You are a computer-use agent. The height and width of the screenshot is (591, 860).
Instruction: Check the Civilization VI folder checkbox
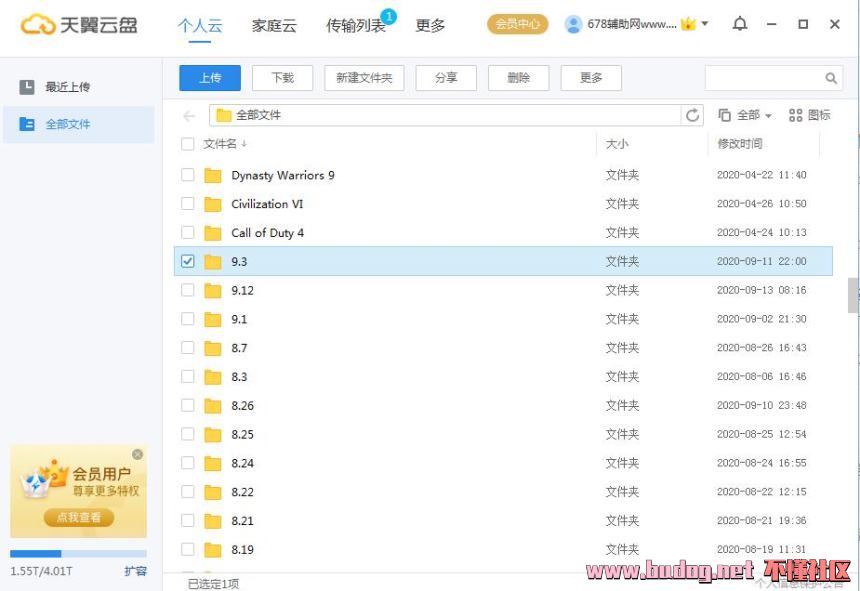point(188,204)
